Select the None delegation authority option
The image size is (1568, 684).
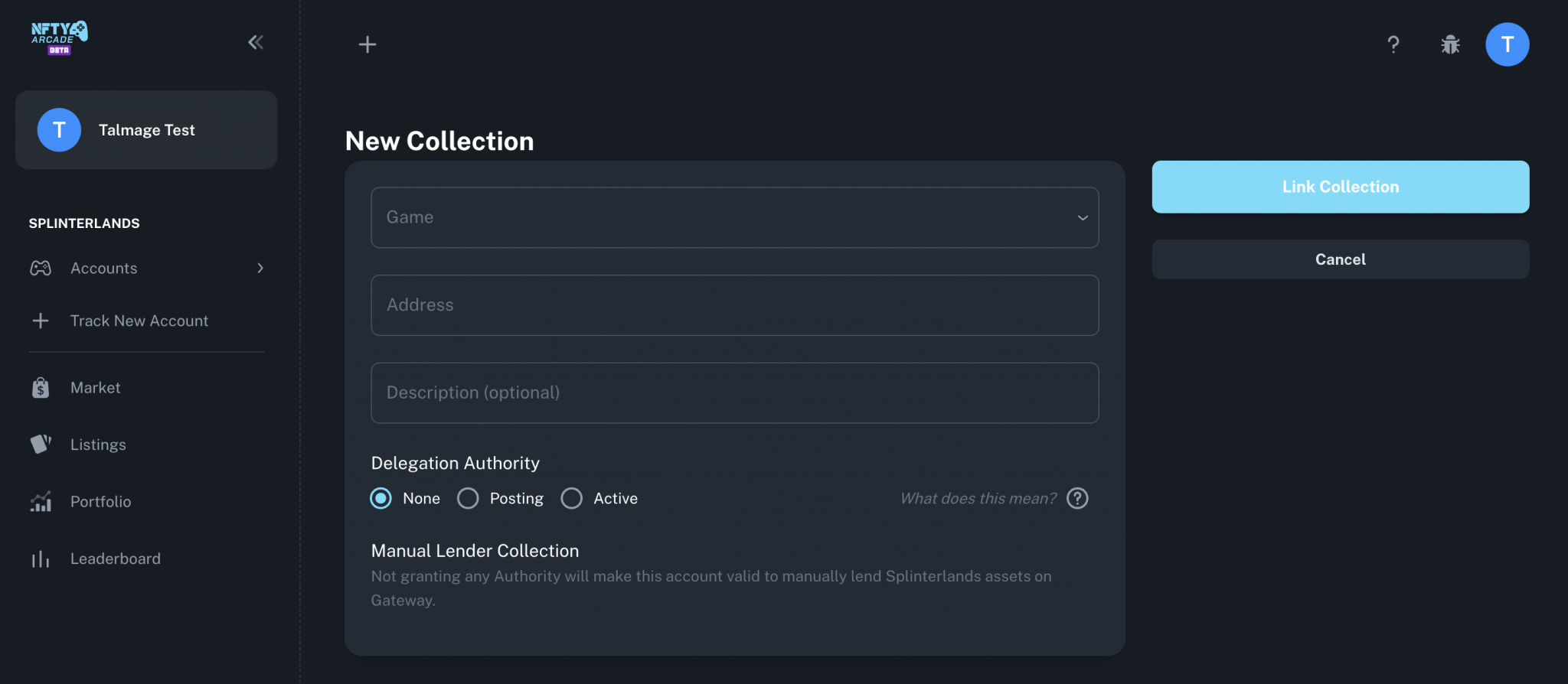click(x=381, y=499)
